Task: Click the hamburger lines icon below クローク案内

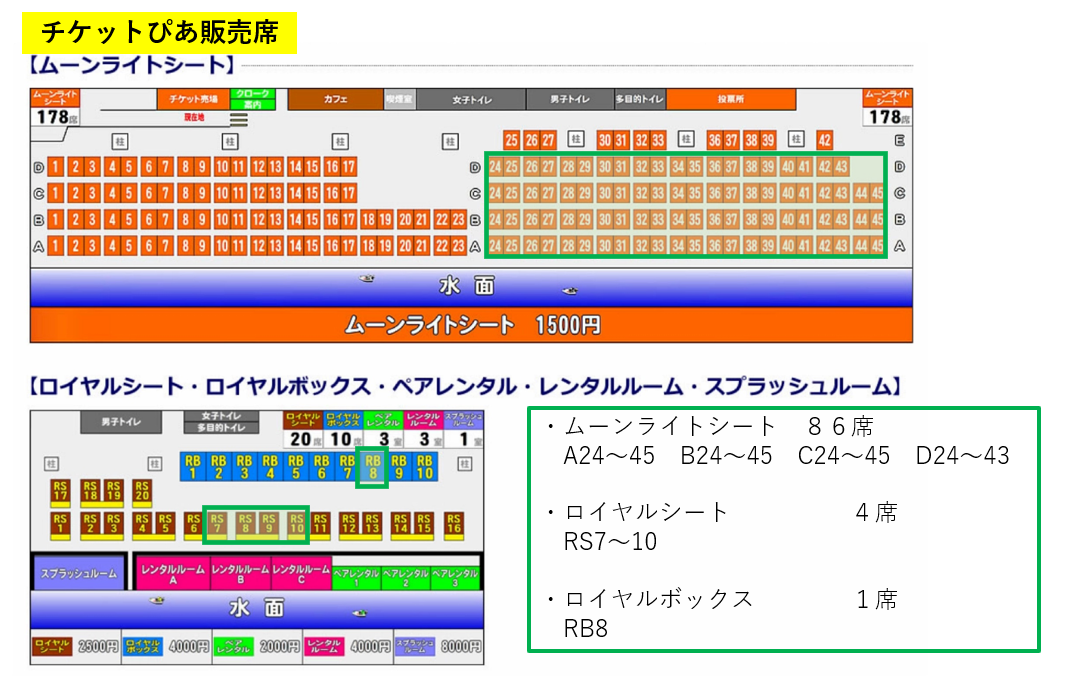Action: (x=239, y=119)
